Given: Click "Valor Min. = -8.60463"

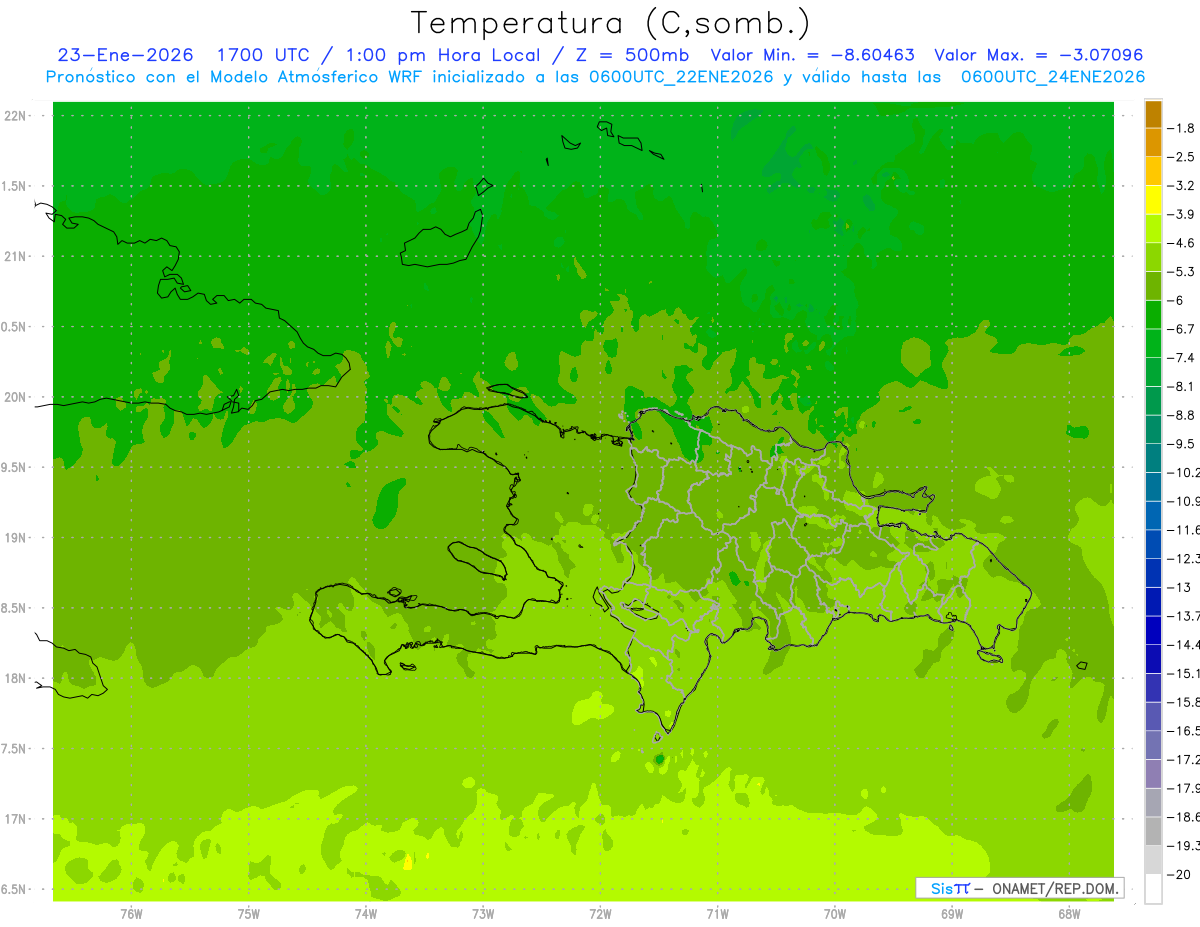Looking at the screenshot, I should click(812, 56).
